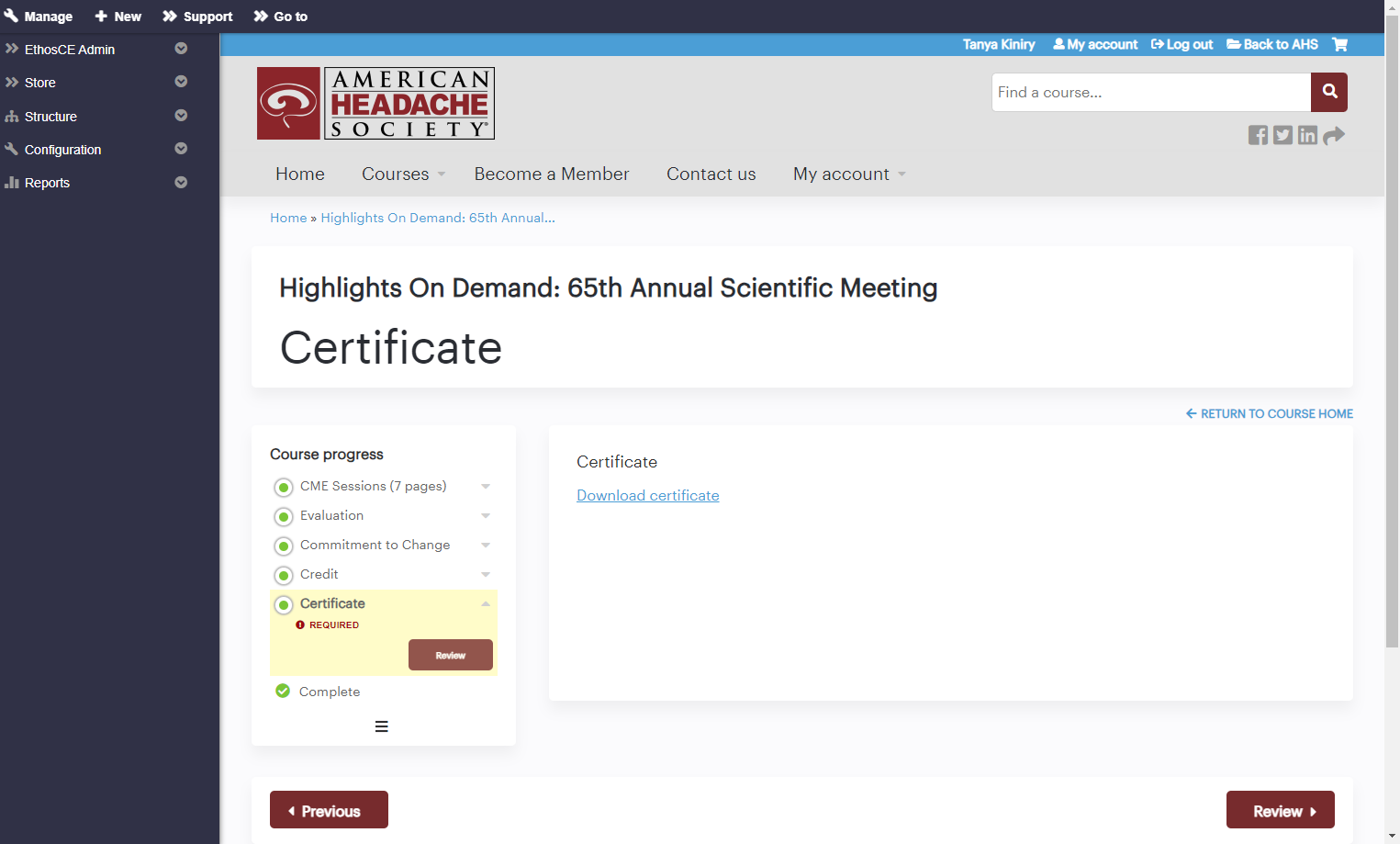This screenshot has height=844, width=1400.
Task: Click the American Headache Society logo
Action: pos(375,103)
